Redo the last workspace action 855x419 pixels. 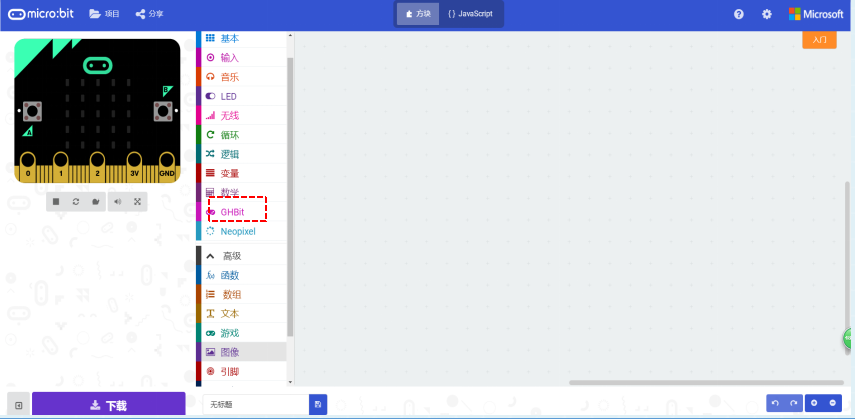(794, 403)
